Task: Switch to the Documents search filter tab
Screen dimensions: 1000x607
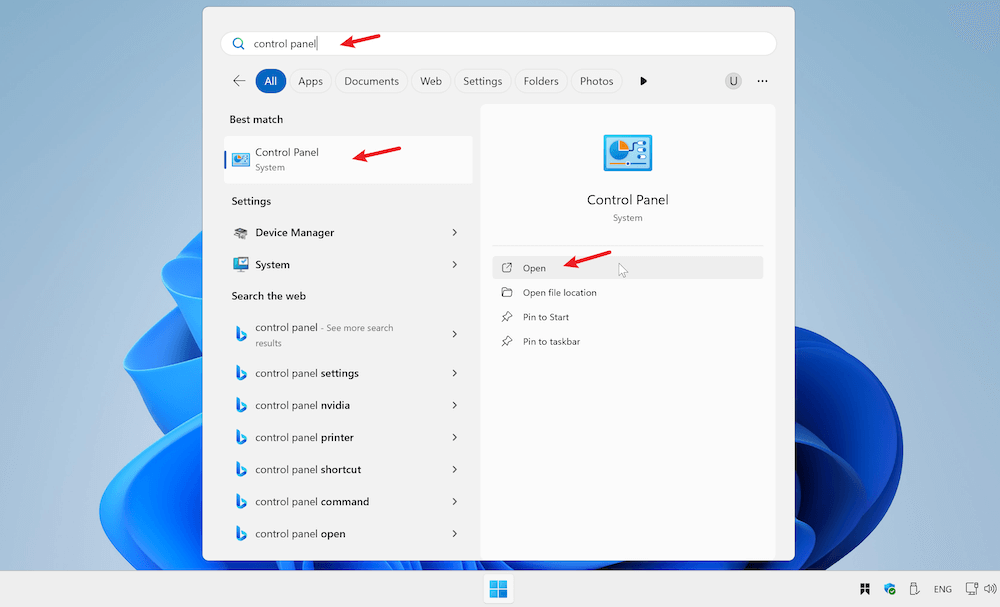Action: (x=370, y=81)
